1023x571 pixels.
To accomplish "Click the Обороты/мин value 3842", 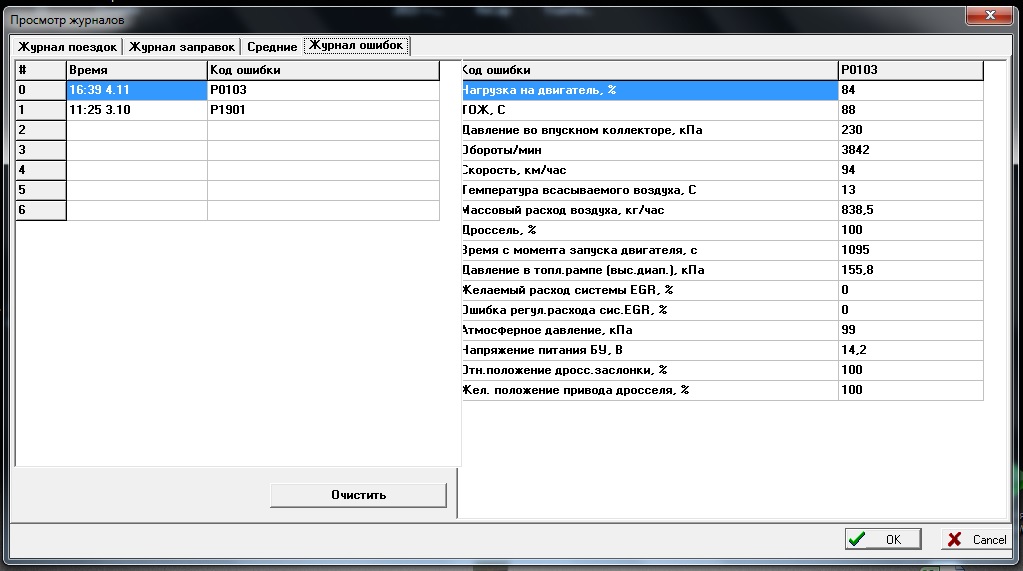I will coord(909,150).
